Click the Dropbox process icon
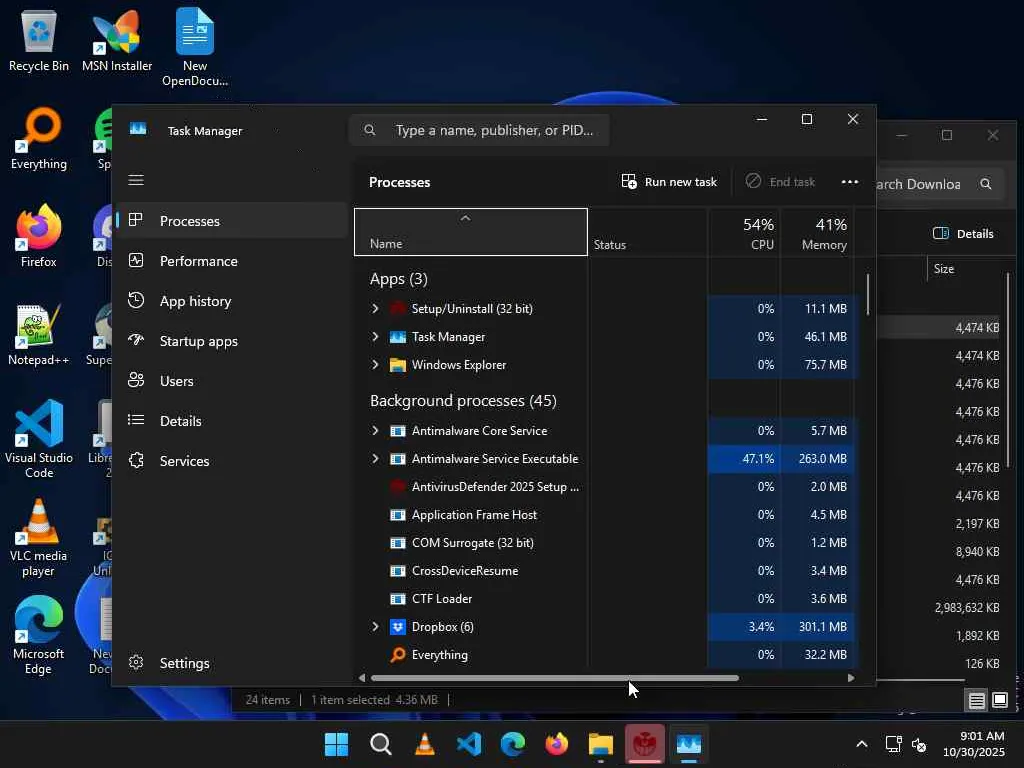The height and width of the screenshot is (768, 1024). click(x=398, y=626)
